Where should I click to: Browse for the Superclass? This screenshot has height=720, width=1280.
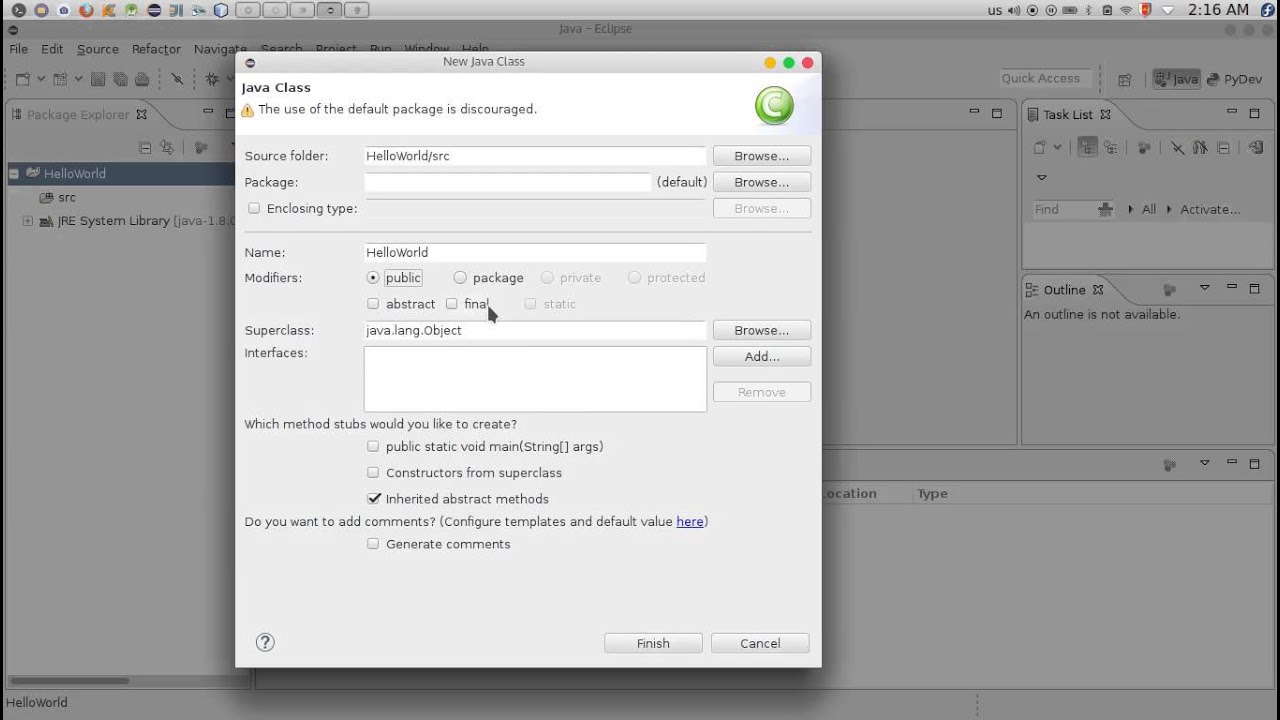pyautogui.click(x=762, y=330)
